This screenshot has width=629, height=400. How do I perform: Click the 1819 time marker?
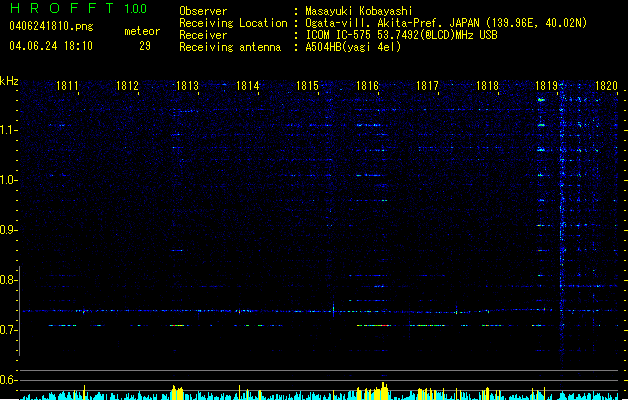(x=547, y=86)
